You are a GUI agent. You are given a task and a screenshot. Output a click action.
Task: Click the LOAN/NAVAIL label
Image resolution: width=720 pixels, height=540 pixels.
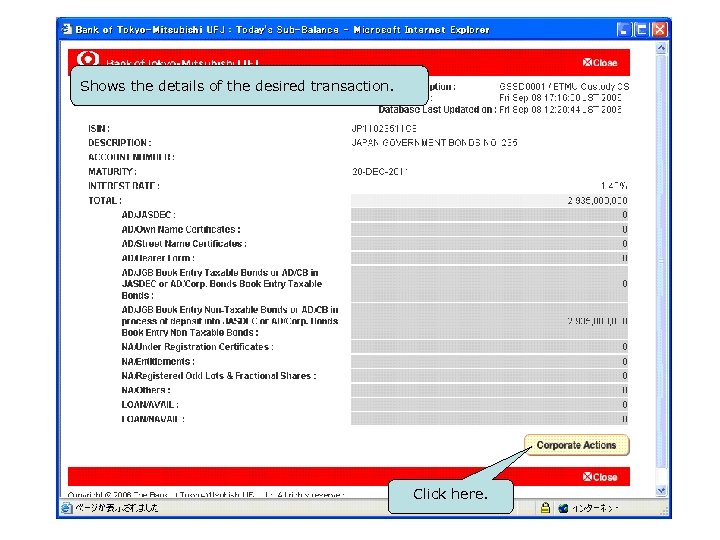point(153,419)
